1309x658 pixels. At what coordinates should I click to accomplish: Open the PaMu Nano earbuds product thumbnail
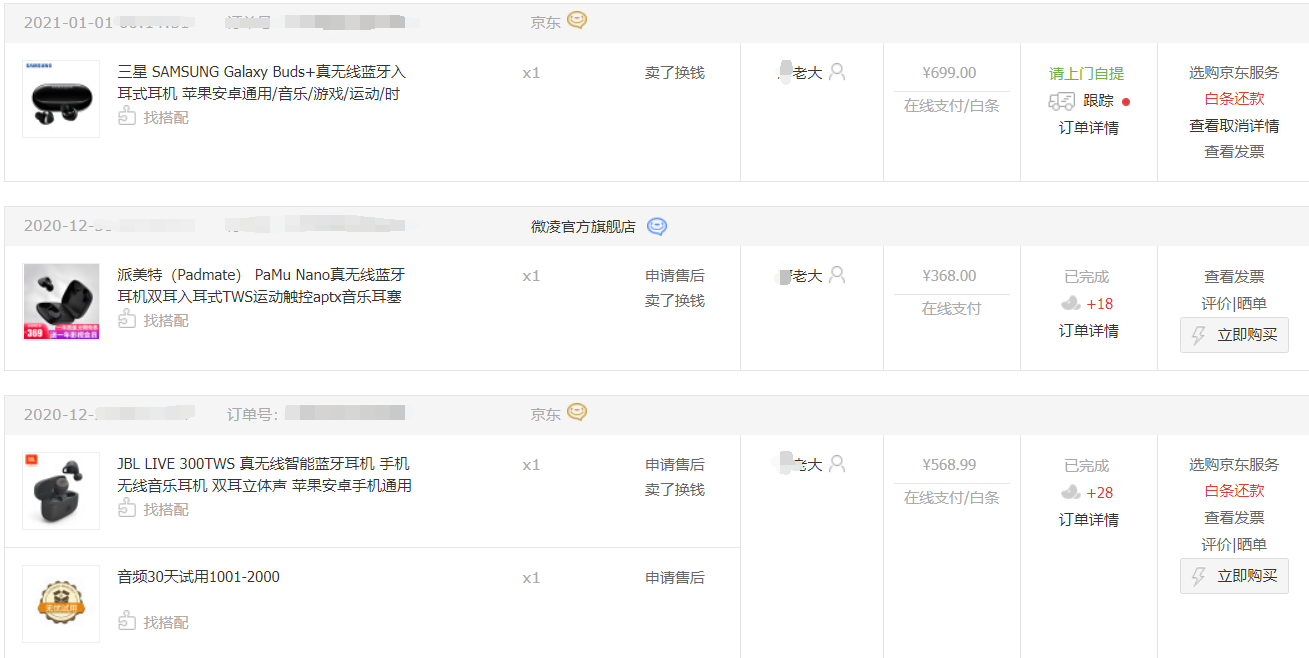[61, 302]
